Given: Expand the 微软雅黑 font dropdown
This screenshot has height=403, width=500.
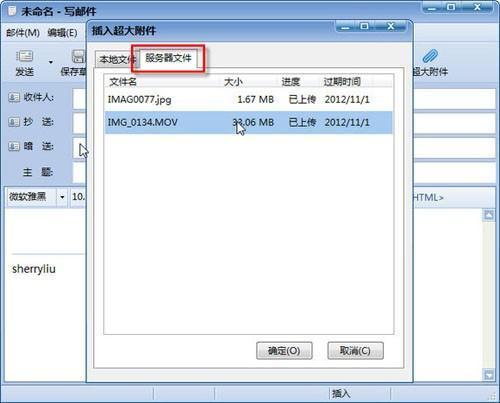Looking at the screenshot, I should click(62, 197).
